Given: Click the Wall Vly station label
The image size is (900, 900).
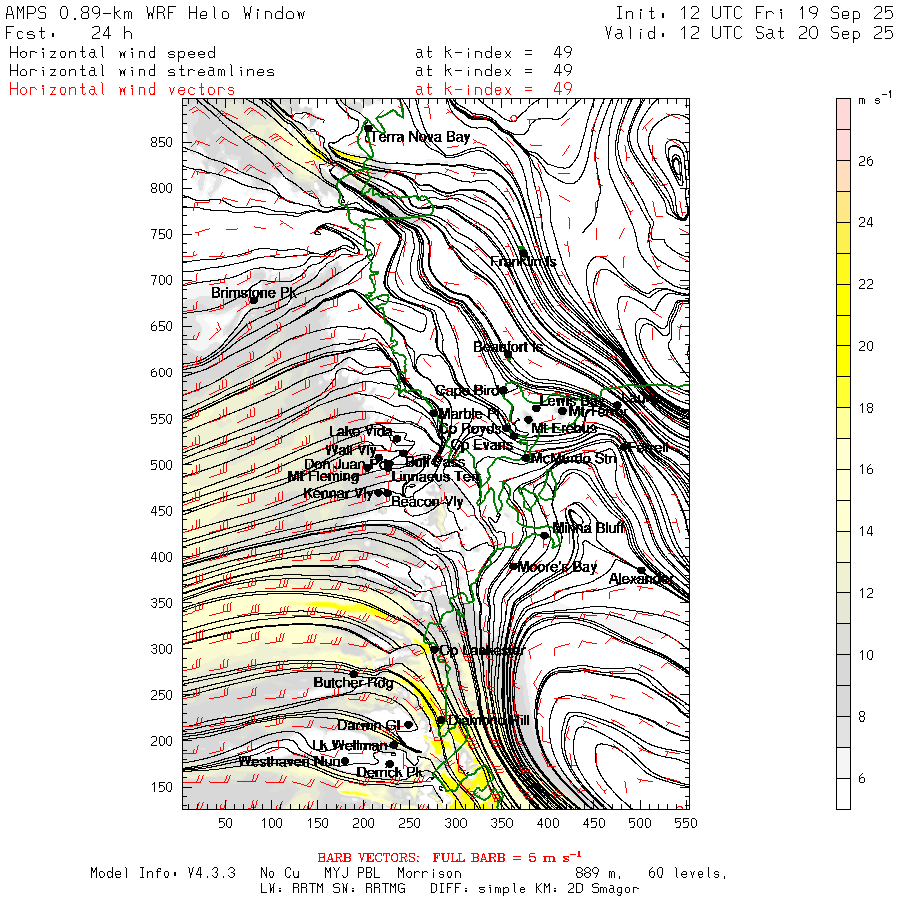Looking at the screenshot, I should click(x=351, y=449).
